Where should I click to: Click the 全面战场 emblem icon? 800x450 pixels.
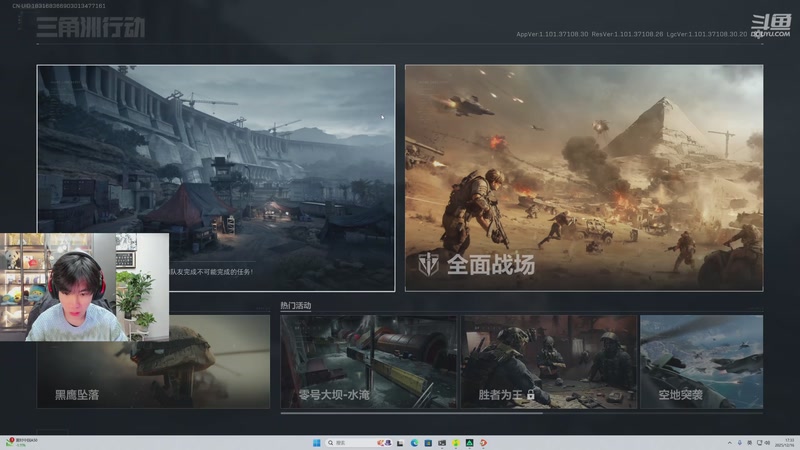pyautogui.click(x=429, y=264)
